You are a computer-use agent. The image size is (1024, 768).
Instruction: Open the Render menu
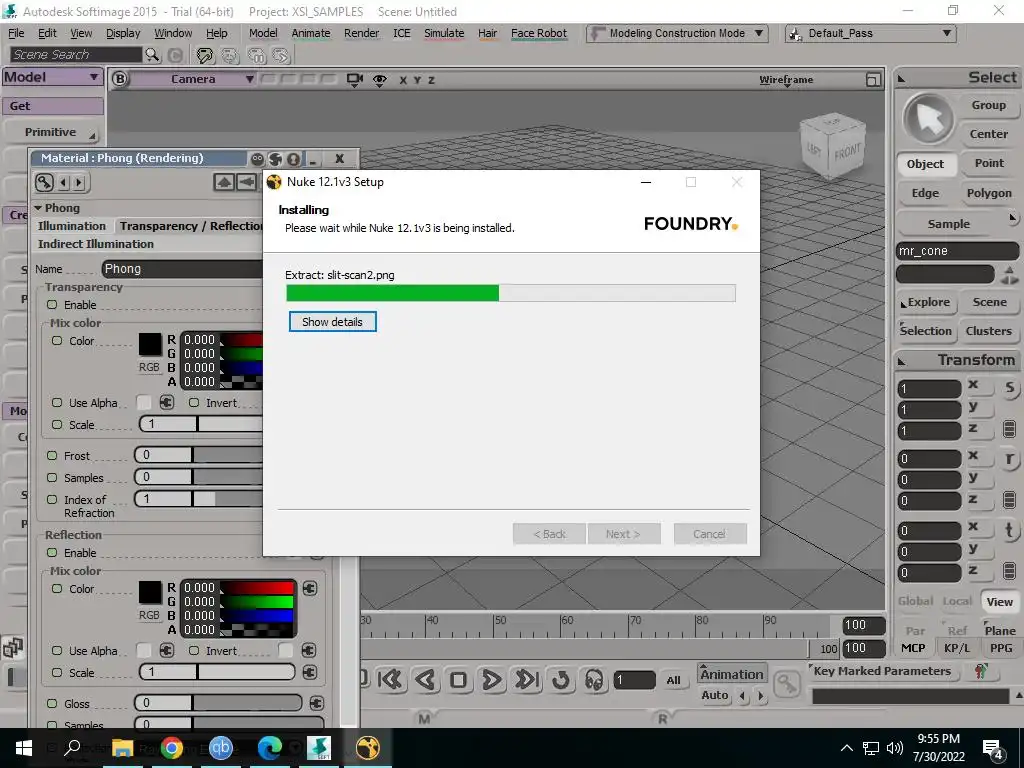[x=361, y=33]
